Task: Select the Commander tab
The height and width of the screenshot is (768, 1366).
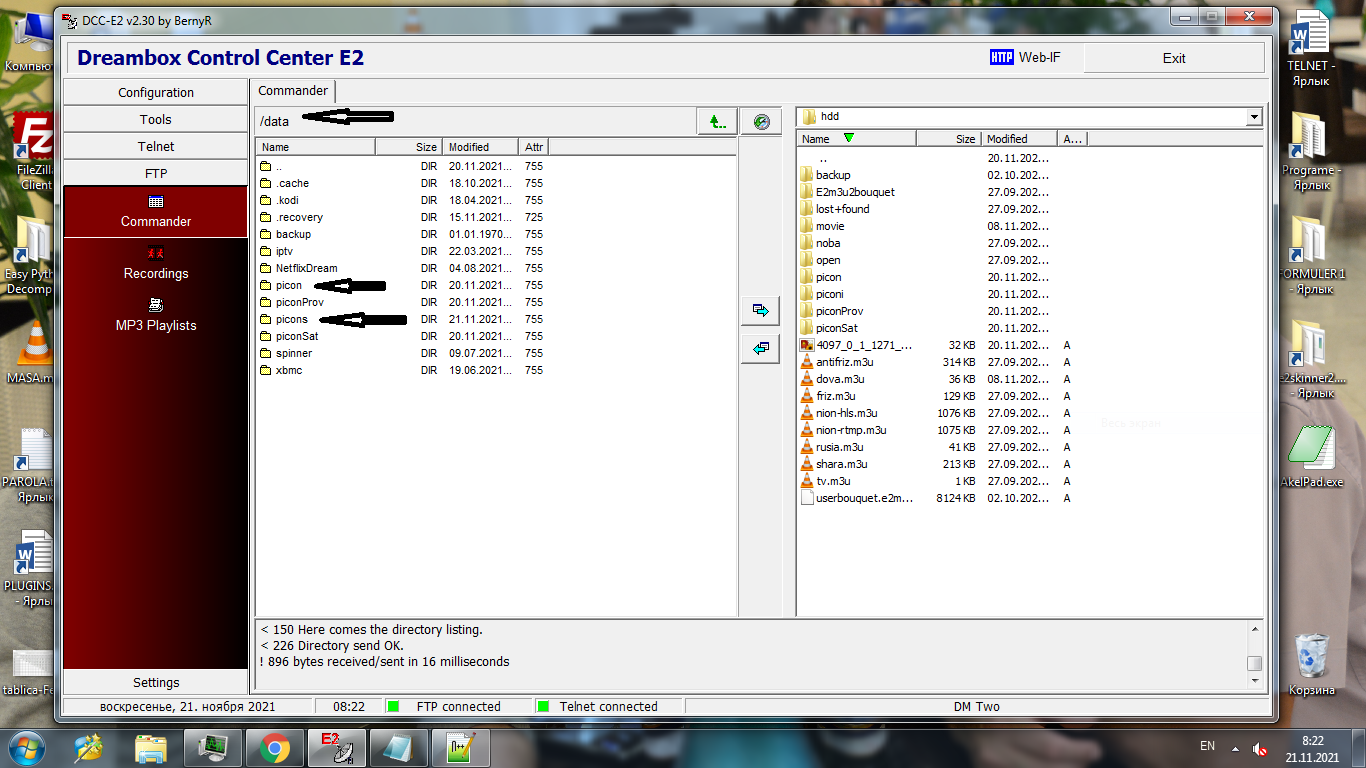Action: coord(293,91)
